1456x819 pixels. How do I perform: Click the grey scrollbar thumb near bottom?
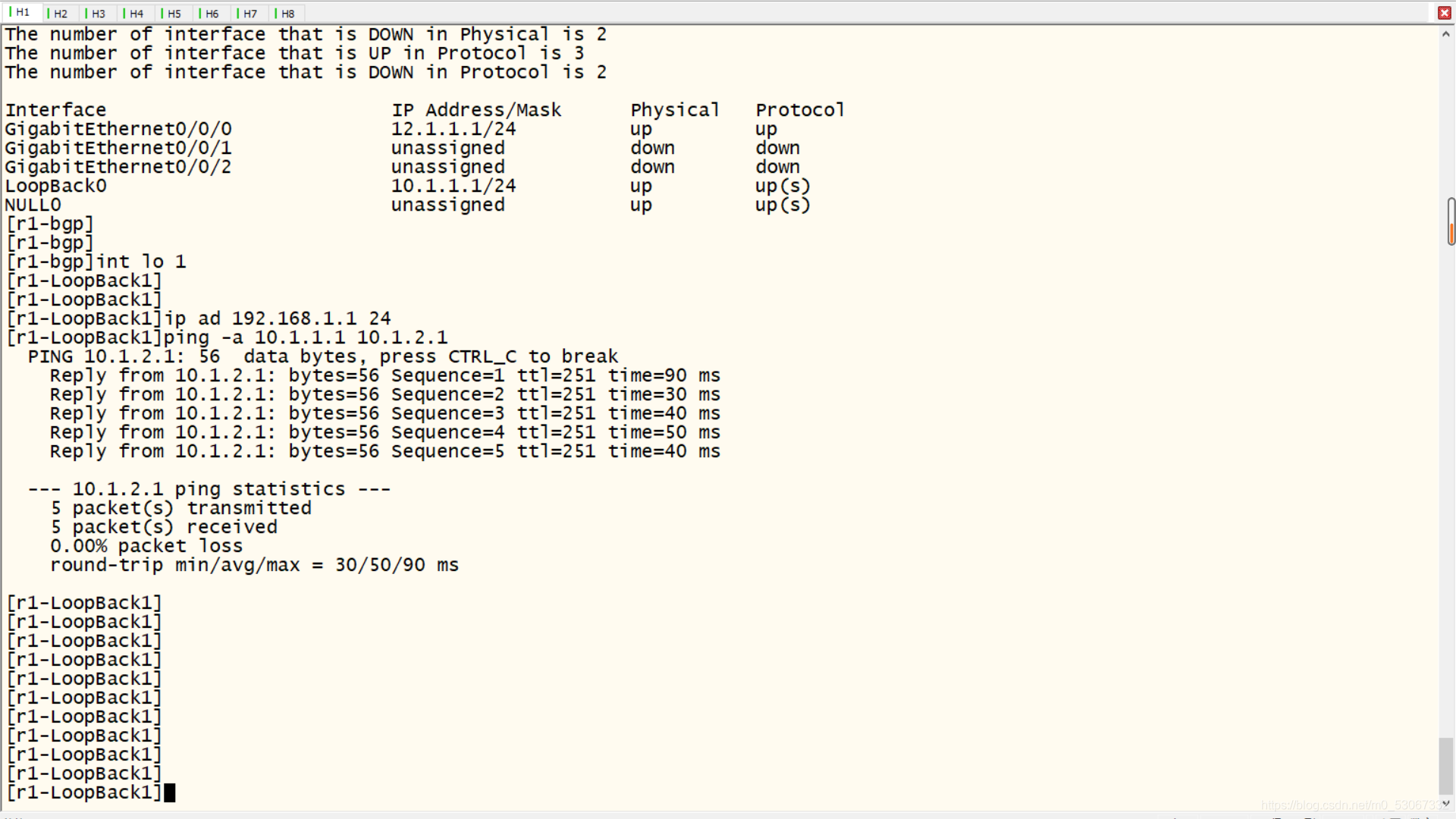click(1446, 766)
